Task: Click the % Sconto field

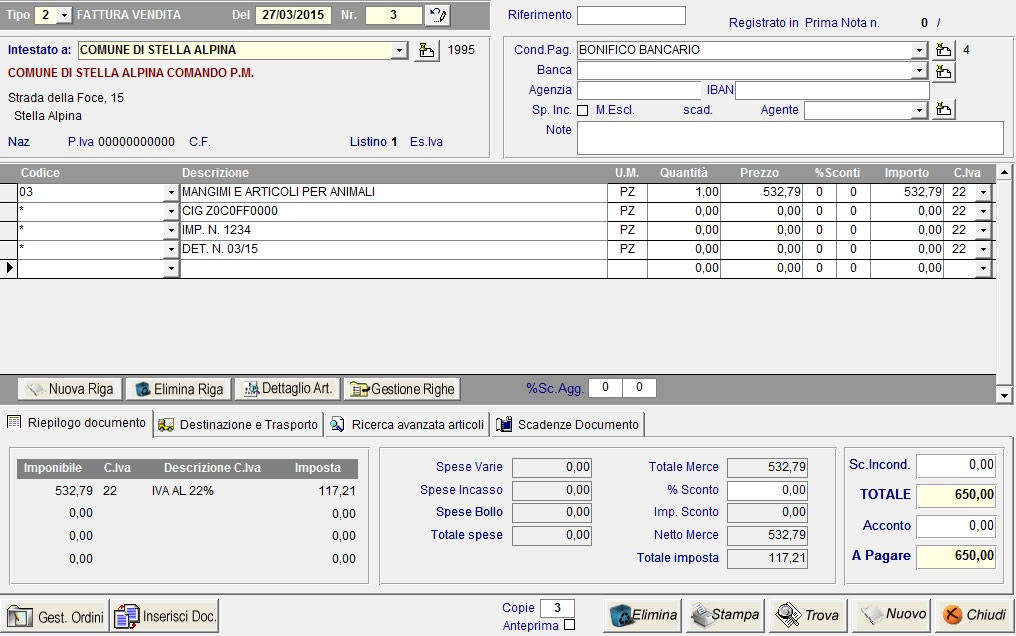Action: pos(767,490)
